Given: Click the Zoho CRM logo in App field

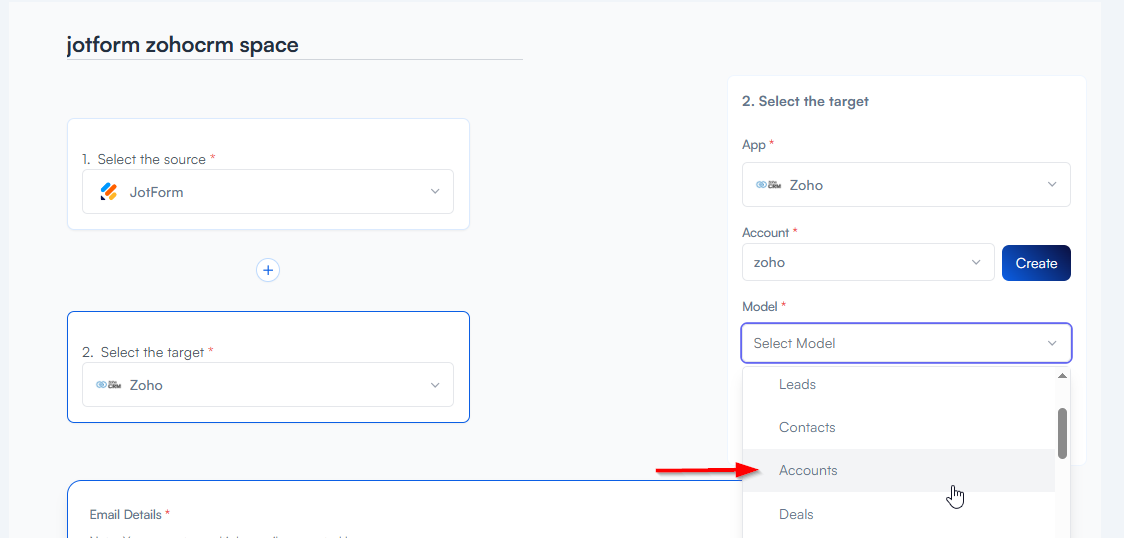Looking at the screenshot, I should coord(768,185).
